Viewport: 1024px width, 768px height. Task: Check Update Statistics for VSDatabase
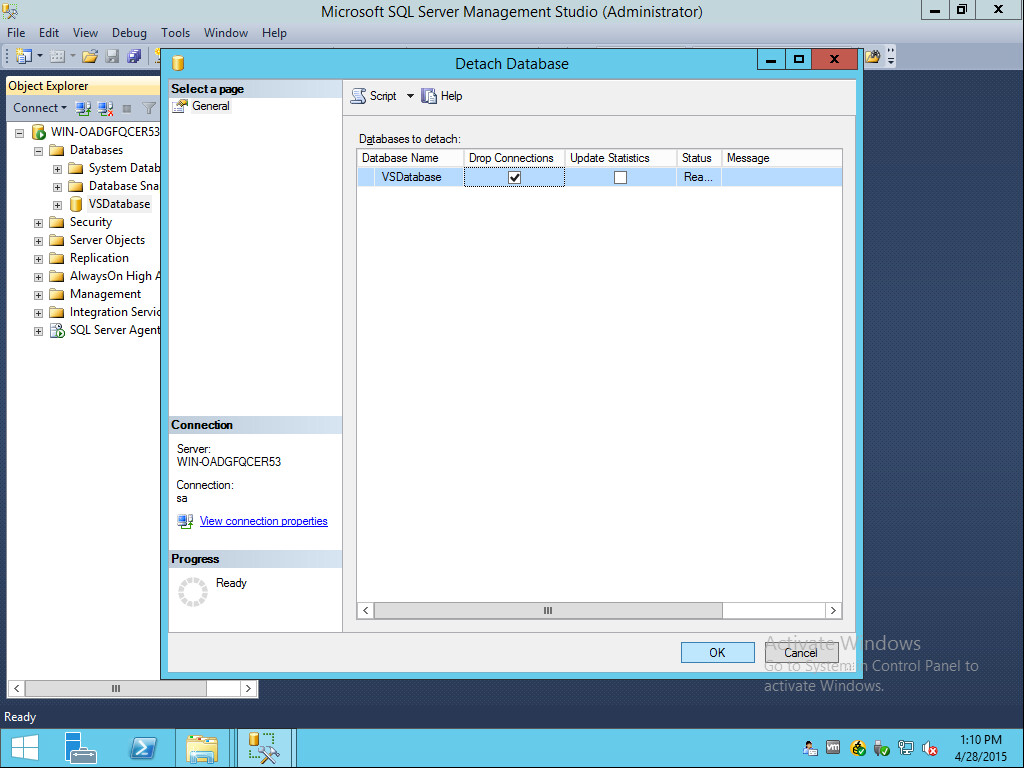pos(620,177)
